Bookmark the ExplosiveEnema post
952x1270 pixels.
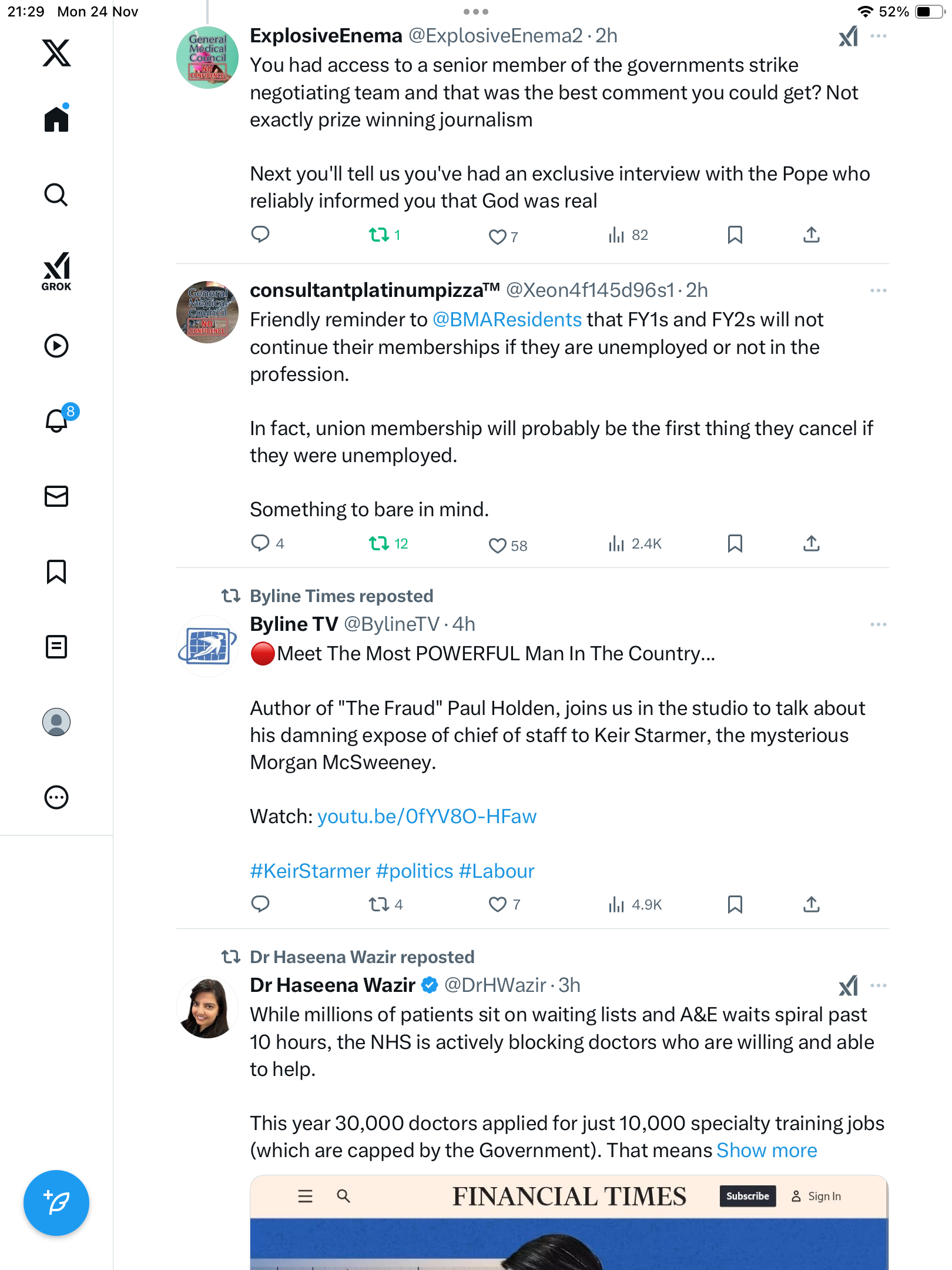pos(735,235)
